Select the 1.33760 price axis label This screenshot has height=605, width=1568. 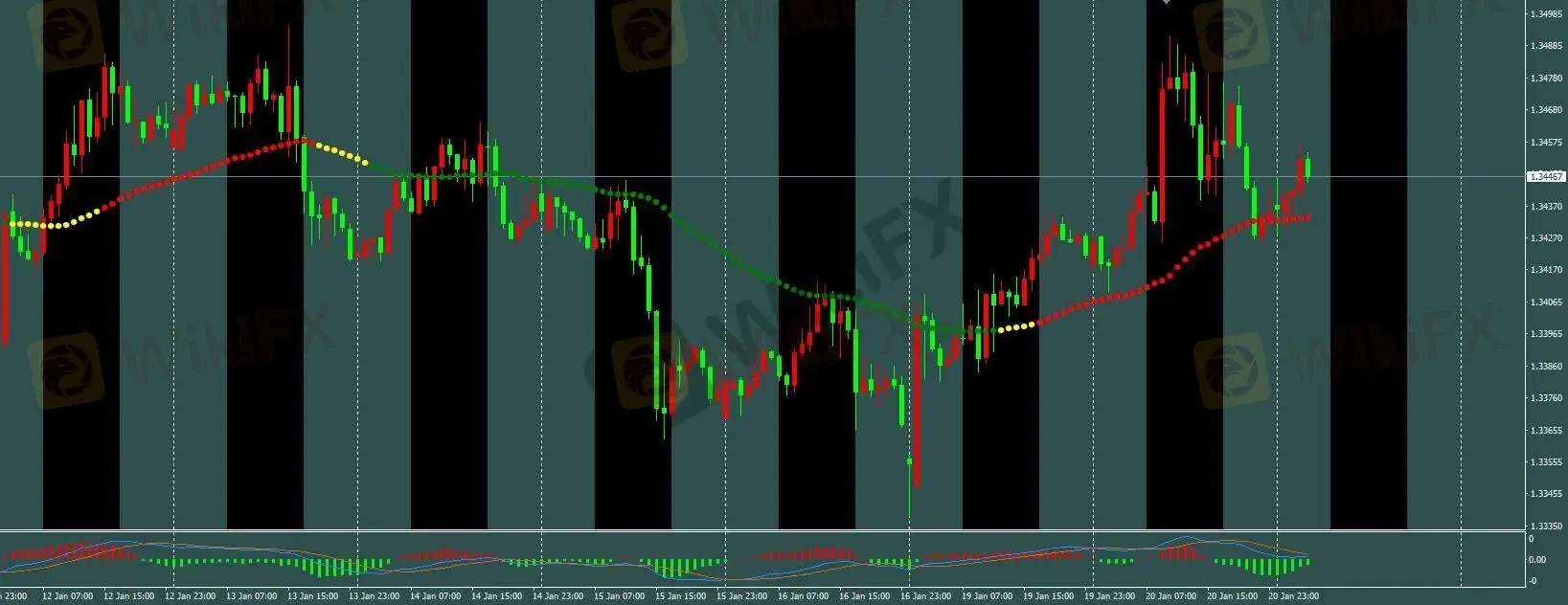pos(1546,398)
